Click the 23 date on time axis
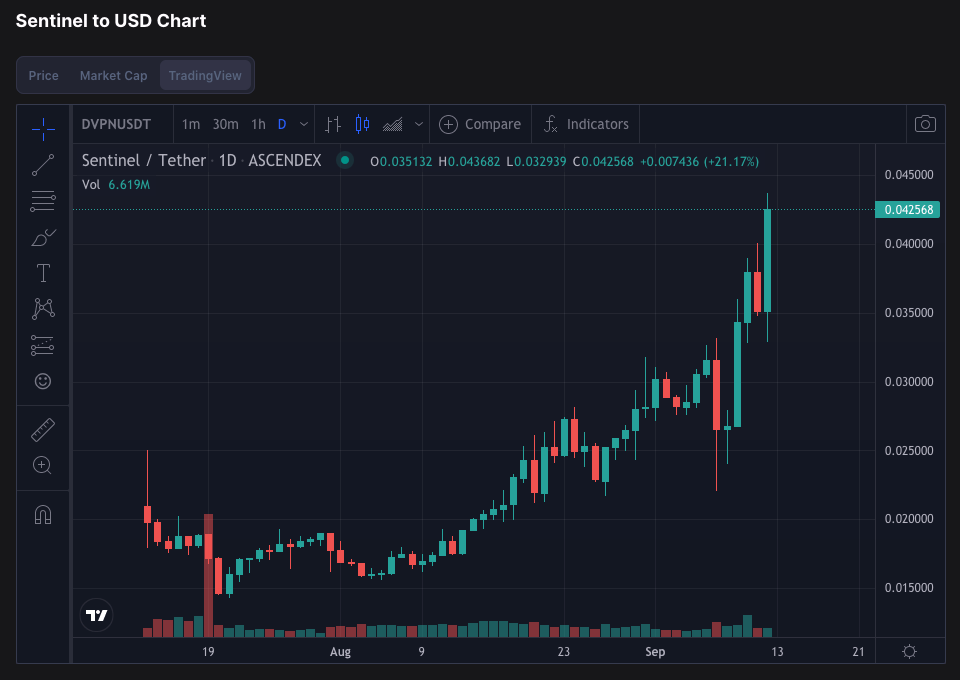Image resolution: width=960 pixels, height=680 pixels. coord(563,652)
